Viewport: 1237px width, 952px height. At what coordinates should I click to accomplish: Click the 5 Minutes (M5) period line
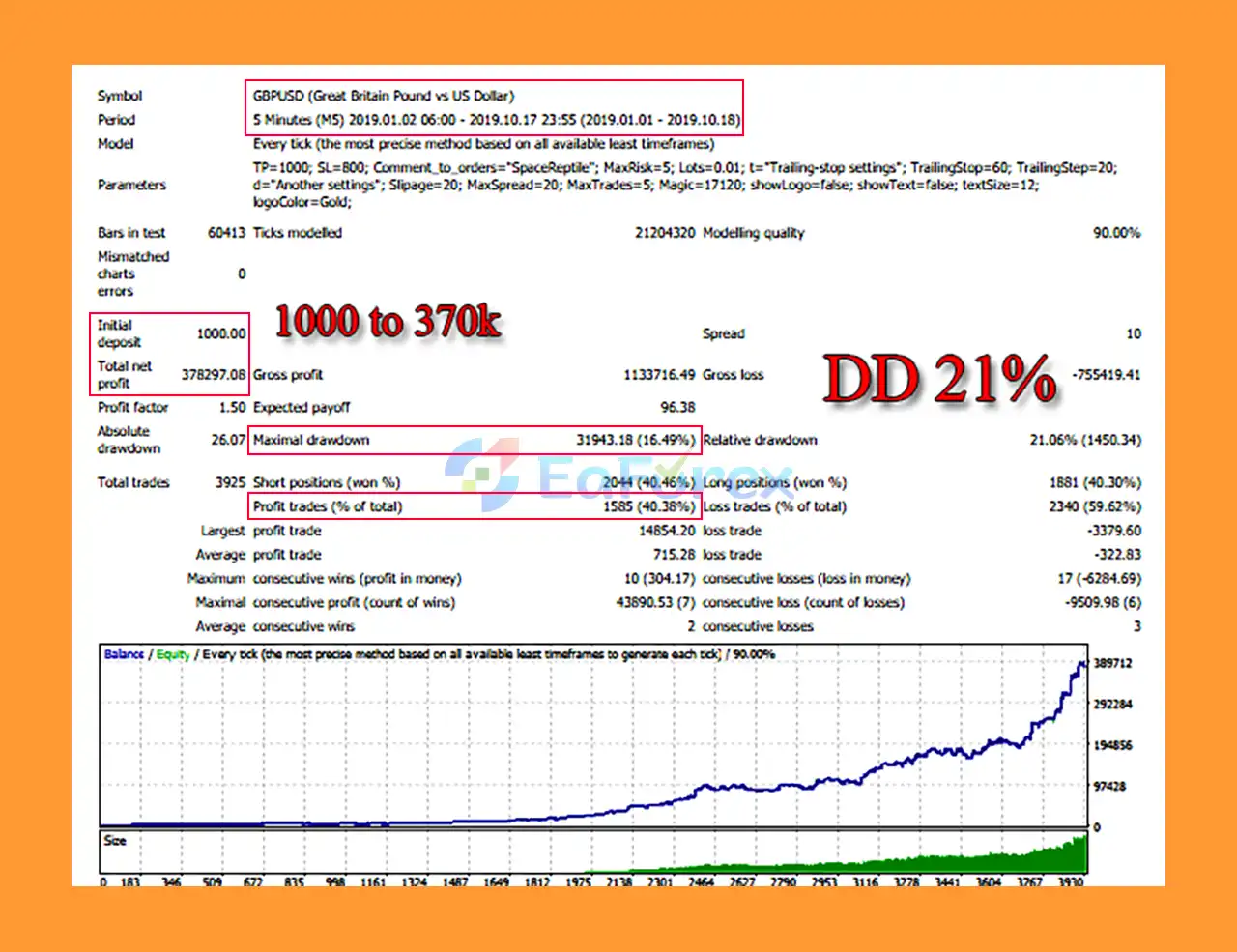pyautogui.click(x=496, y=120)
